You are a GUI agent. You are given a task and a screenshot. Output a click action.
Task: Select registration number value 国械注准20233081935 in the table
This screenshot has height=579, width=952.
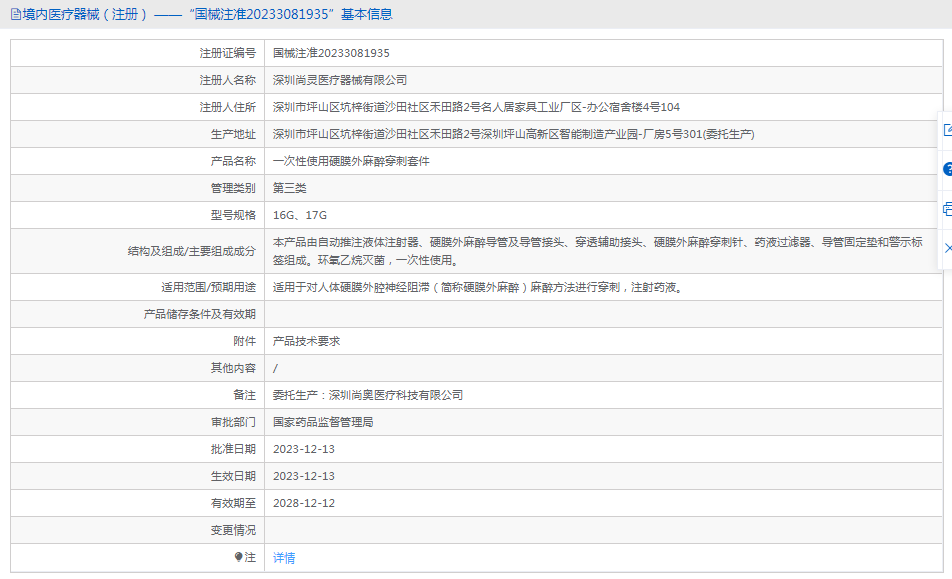click(x=332, y=53)
